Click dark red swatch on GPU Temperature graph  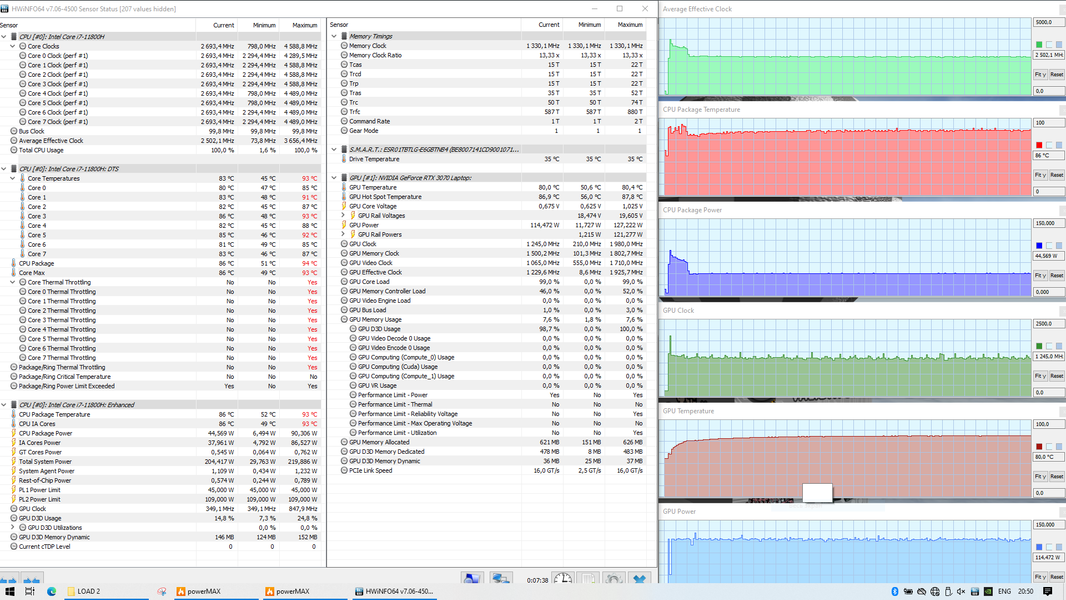coord(1039,446)
